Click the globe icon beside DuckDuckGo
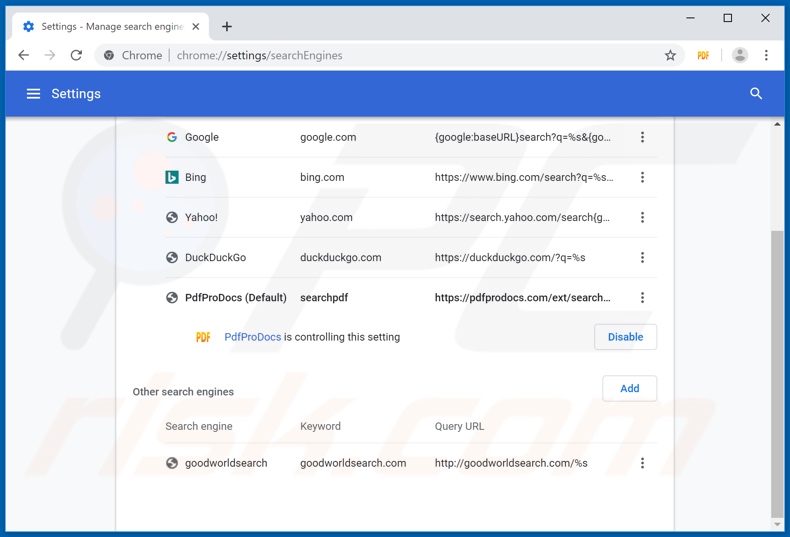Image resolution: width=790 pixels, height=537 pixels. coord(172,257)
